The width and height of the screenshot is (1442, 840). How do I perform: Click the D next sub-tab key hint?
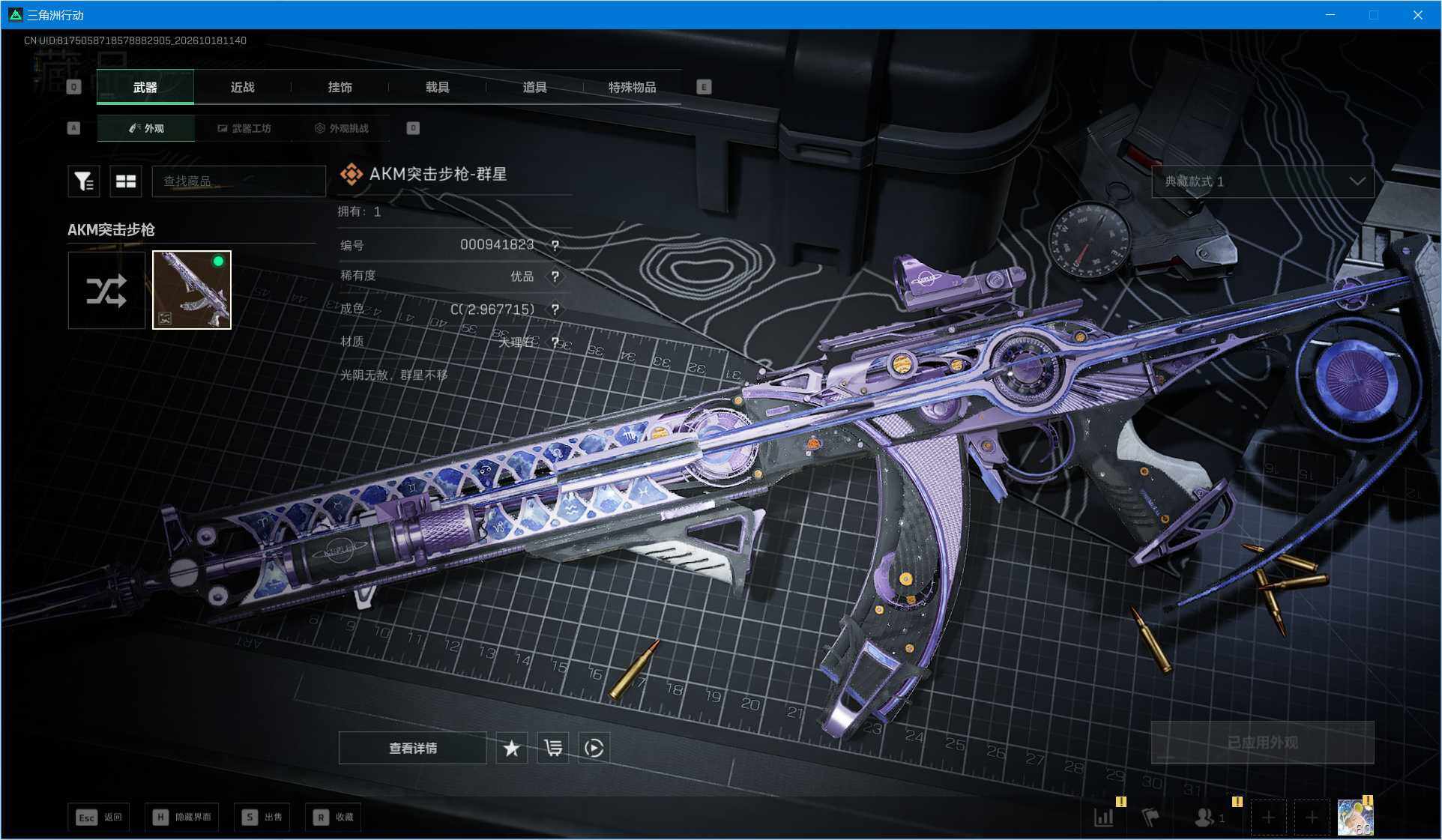click(x=413, y=128)
